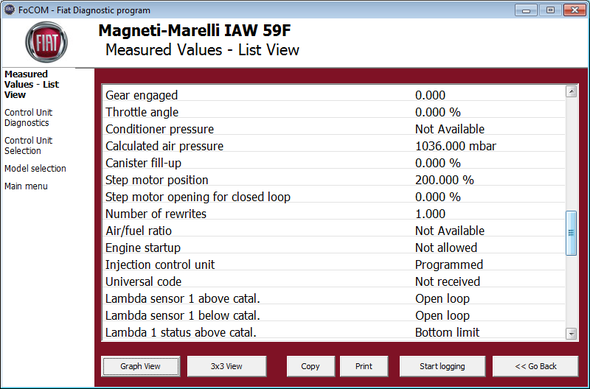Click the FoCOM title bar app icon
The image size is (590, 389).
(x=9, y=9)
